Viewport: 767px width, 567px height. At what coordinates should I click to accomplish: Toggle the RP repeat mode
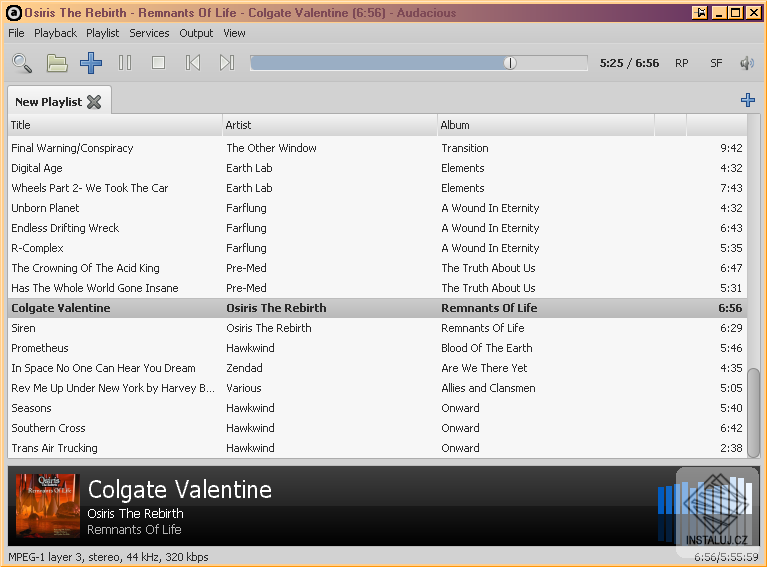pyautogui.click(x=682, y=63)
